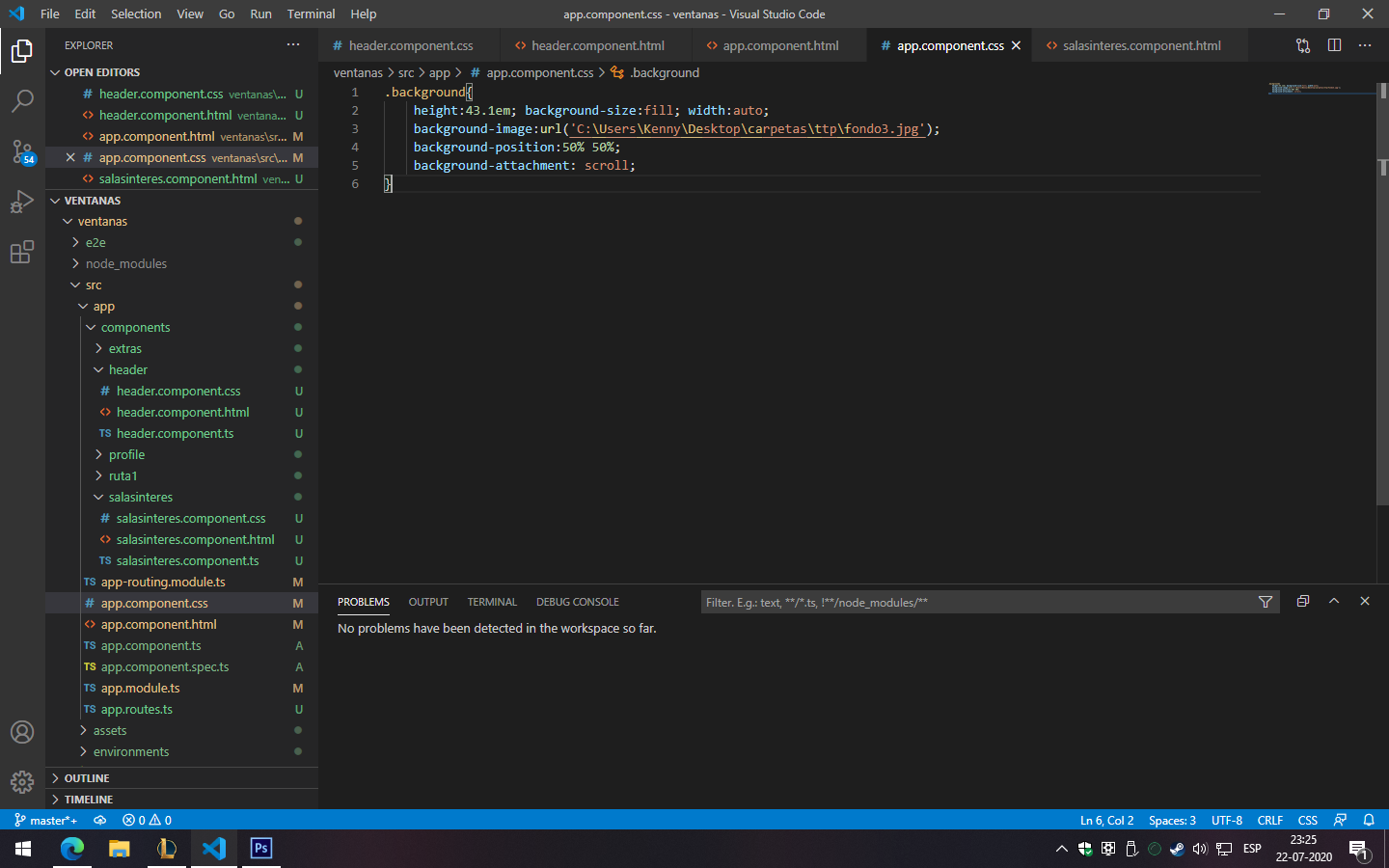The image size is (1389, 868).
Task: Open the Selection menu
Action: click(x=136, y=14)
